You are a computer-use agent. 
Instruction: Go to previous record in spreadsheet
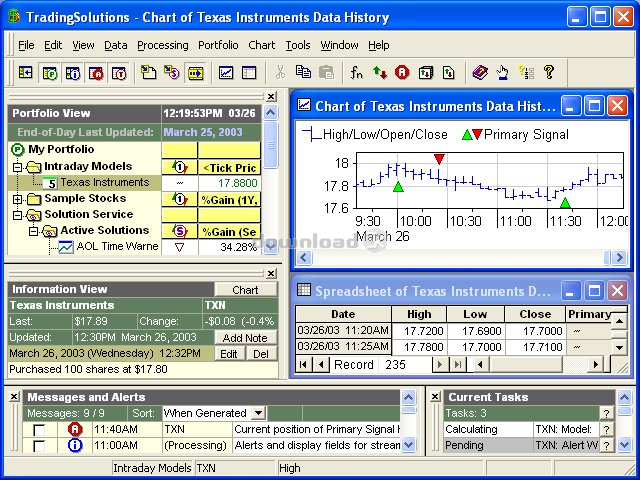pyautogui.click(x=321, y=364)
